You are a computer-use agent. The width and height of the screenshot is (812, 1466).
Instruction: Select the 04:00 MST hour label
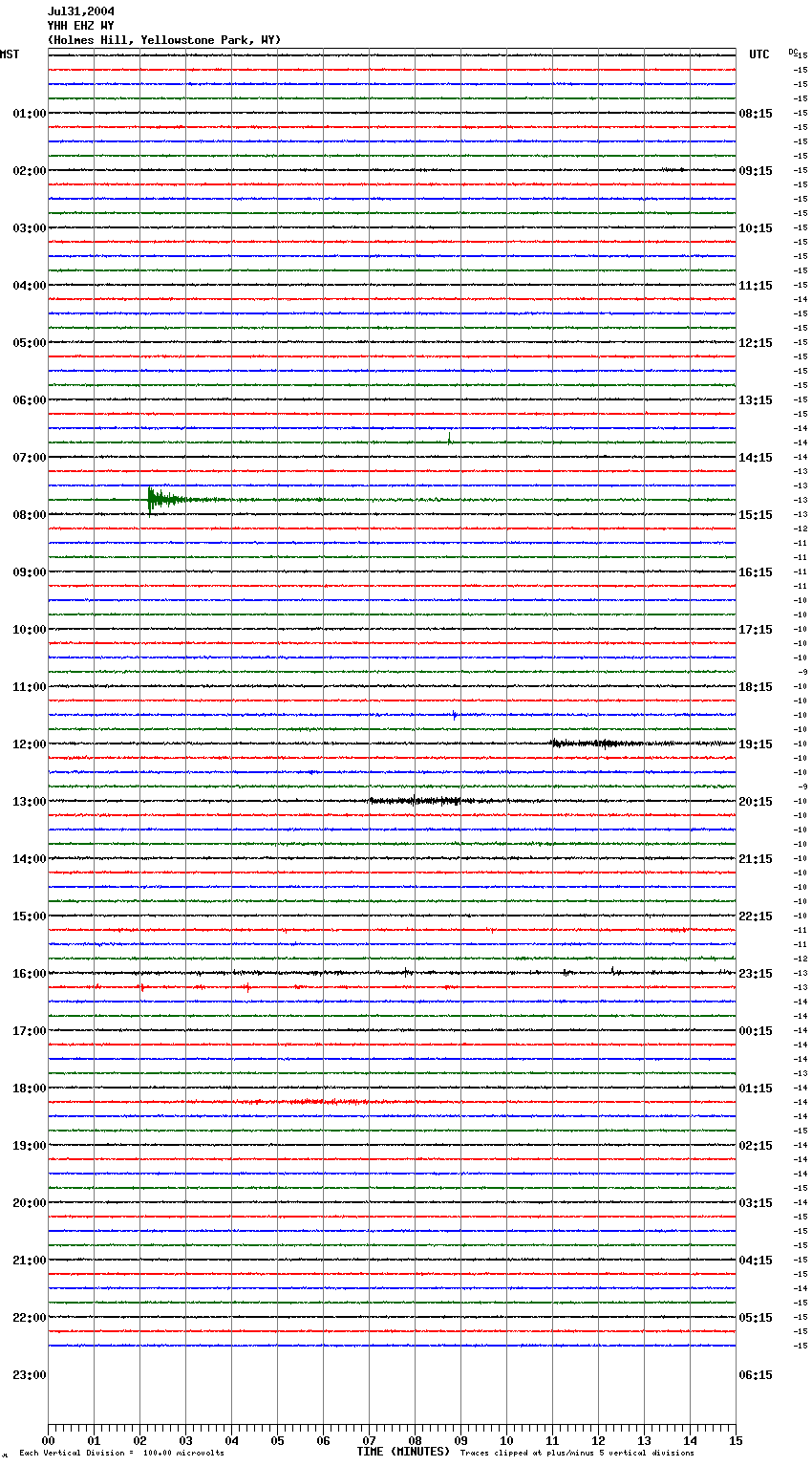(30, 286)
